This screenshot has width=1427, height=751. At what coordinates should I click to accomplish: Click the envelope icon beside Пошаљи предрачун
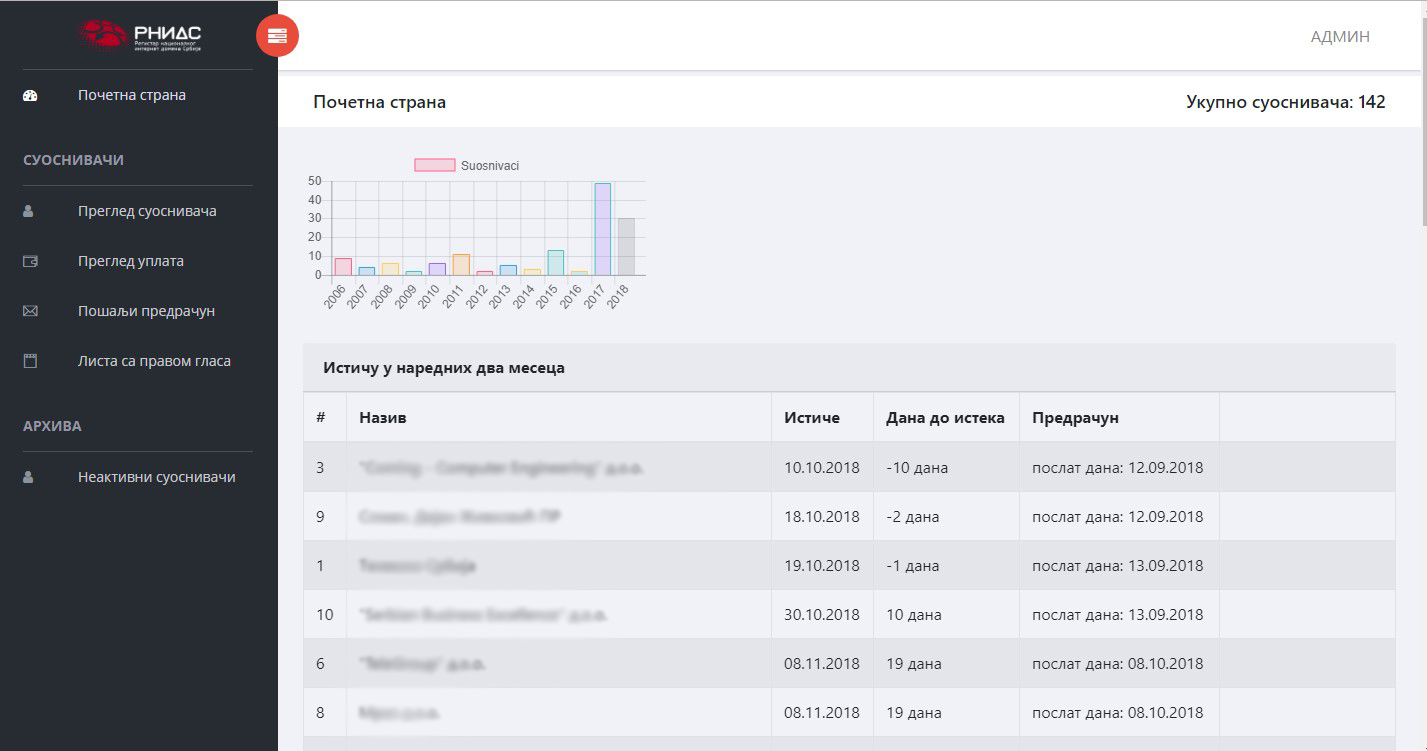point(30,311)
